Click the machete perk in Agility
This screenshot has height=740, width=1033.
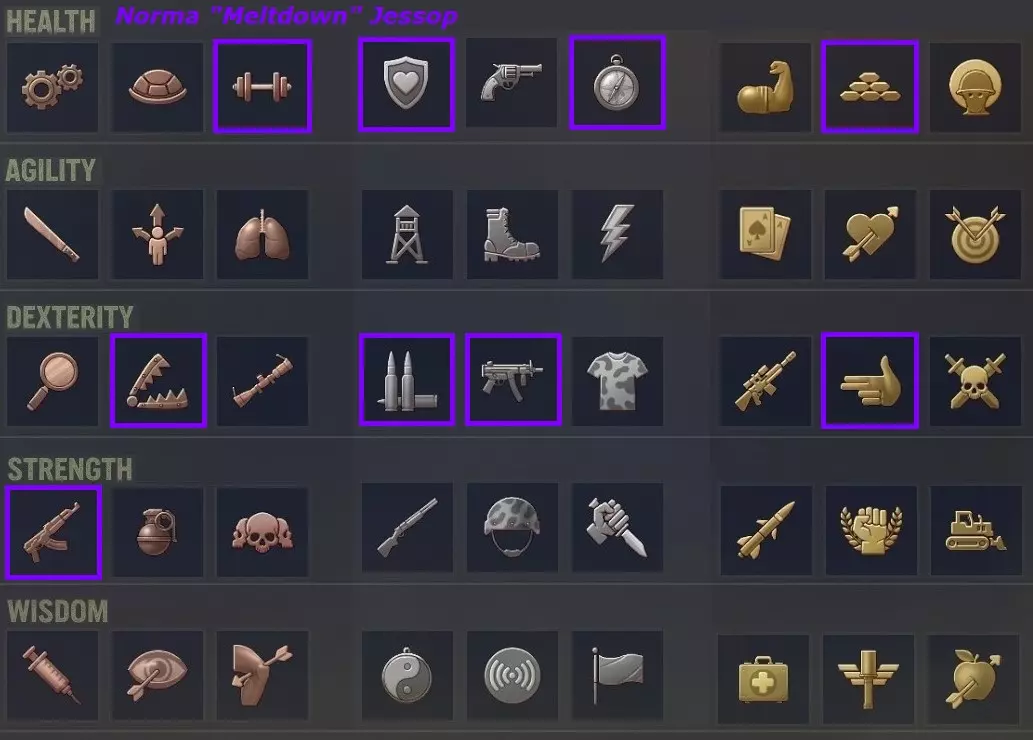pos(52,234)
